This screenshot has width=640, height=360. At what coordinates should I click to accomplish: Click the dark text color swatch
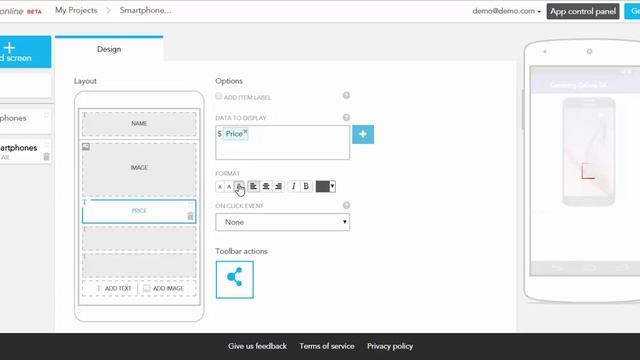(322, 187)
